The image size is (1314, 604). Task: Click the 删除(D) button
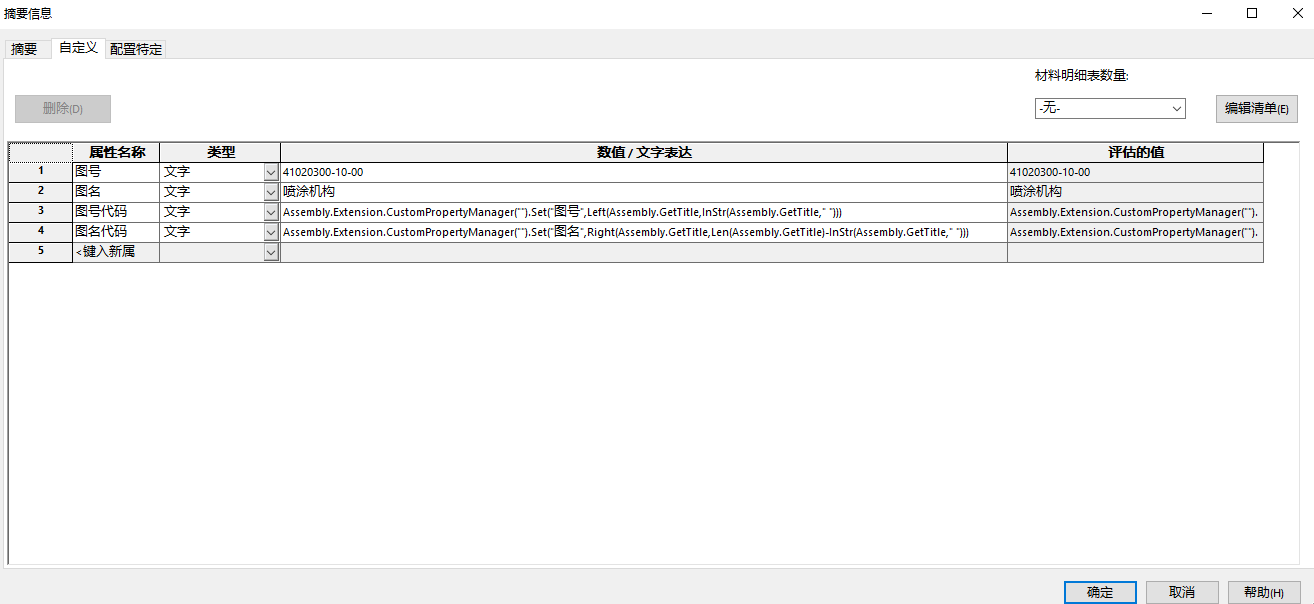coord(63,109)
